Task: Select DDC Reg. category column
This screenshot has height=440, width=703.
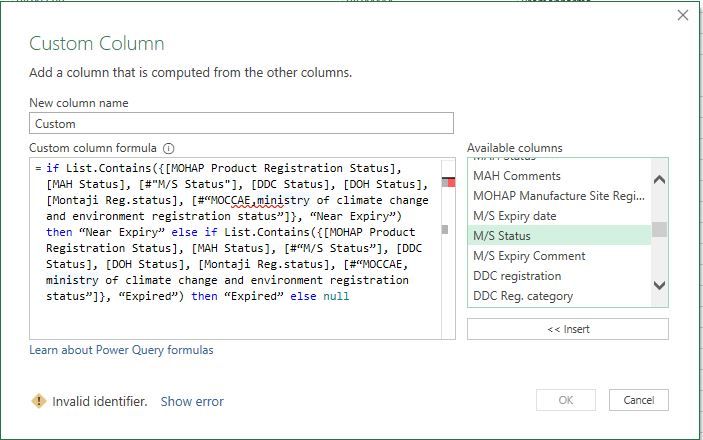Action: pyautogui.click(x=559, y=296)
